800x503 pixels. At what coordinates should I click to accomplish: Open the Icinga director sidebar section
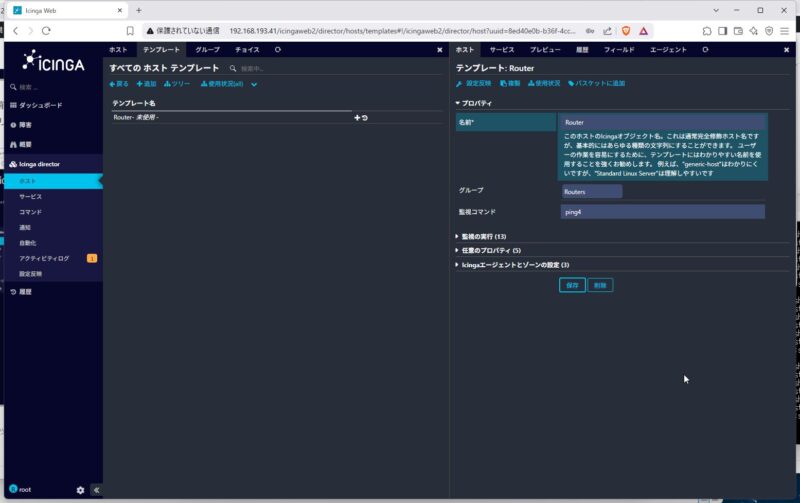pos(35,164)
